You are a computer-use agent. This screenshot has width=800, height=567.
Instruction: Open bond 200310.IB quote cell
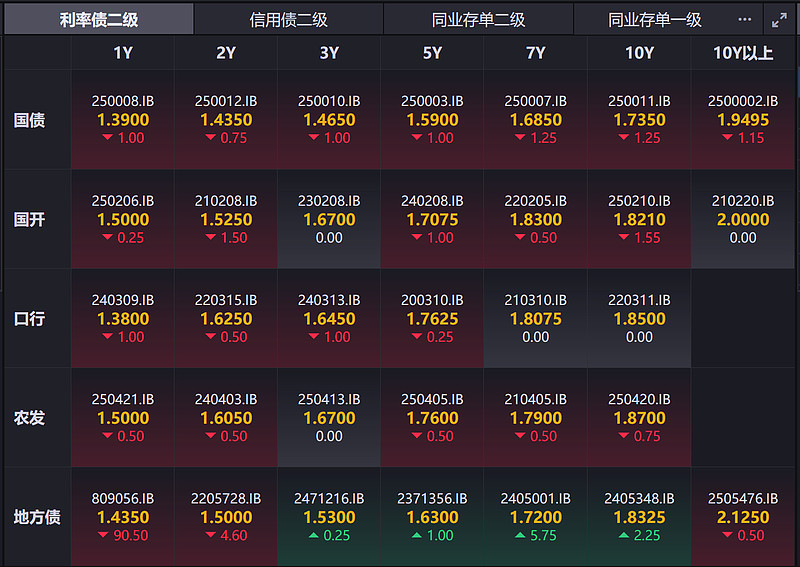point(432,318)
